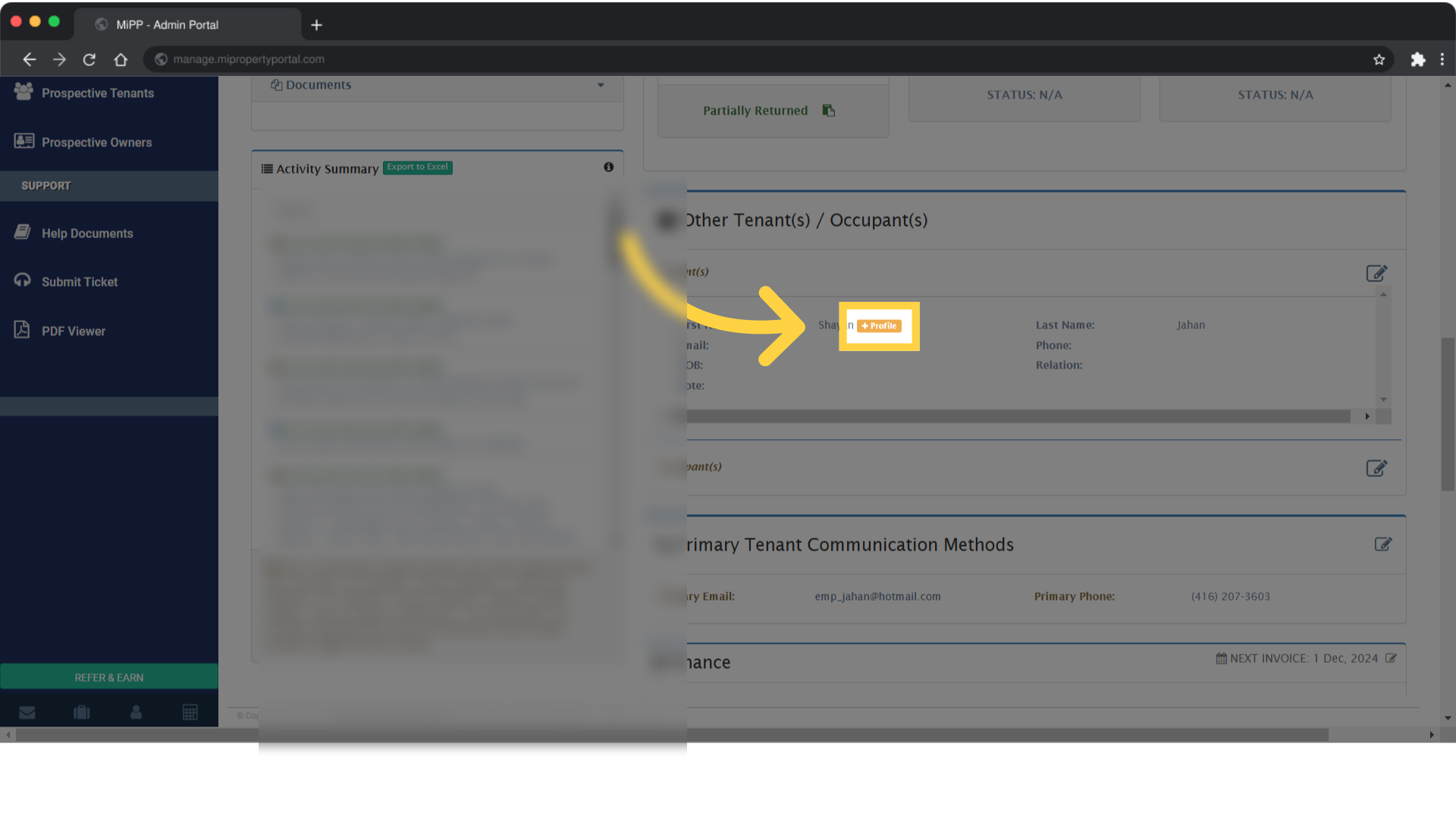Viewport: 1456px width, 819px height.
Task: Click the PDF Viewer file icon
Action: 22,330
